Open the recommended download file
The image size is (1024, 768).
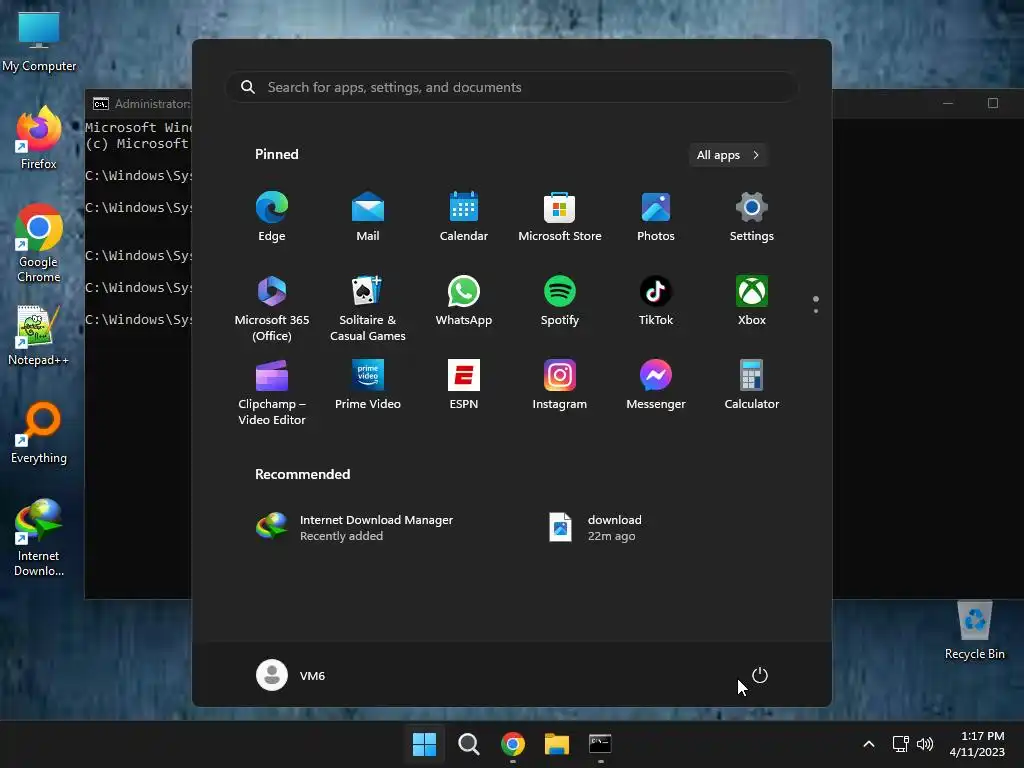coord(595,527)
